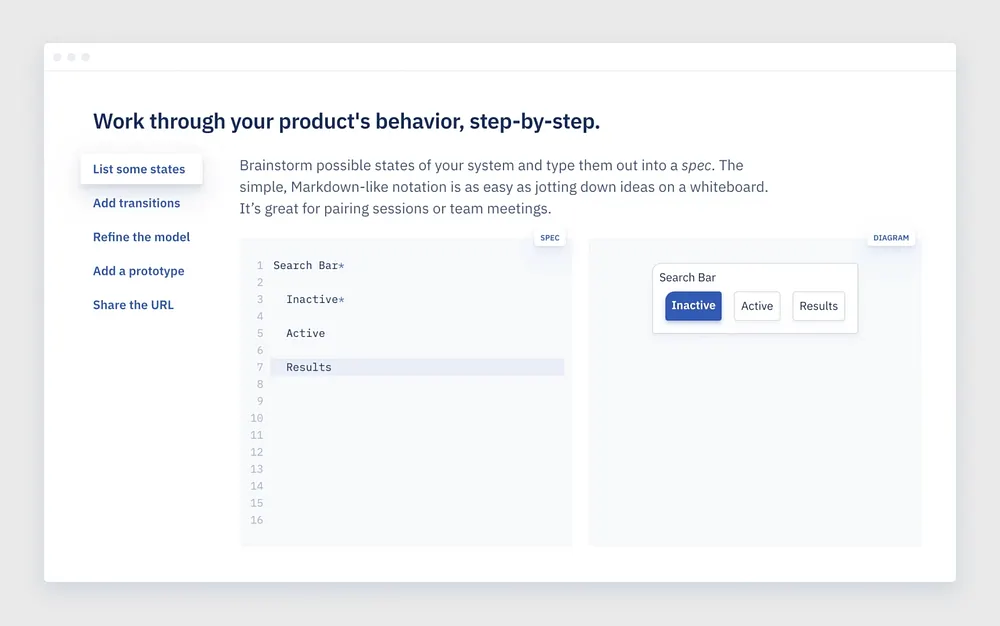The image size is (1000, 626).
Task: Click the first window dot in the title bar
Action: [x=58, y=57]
